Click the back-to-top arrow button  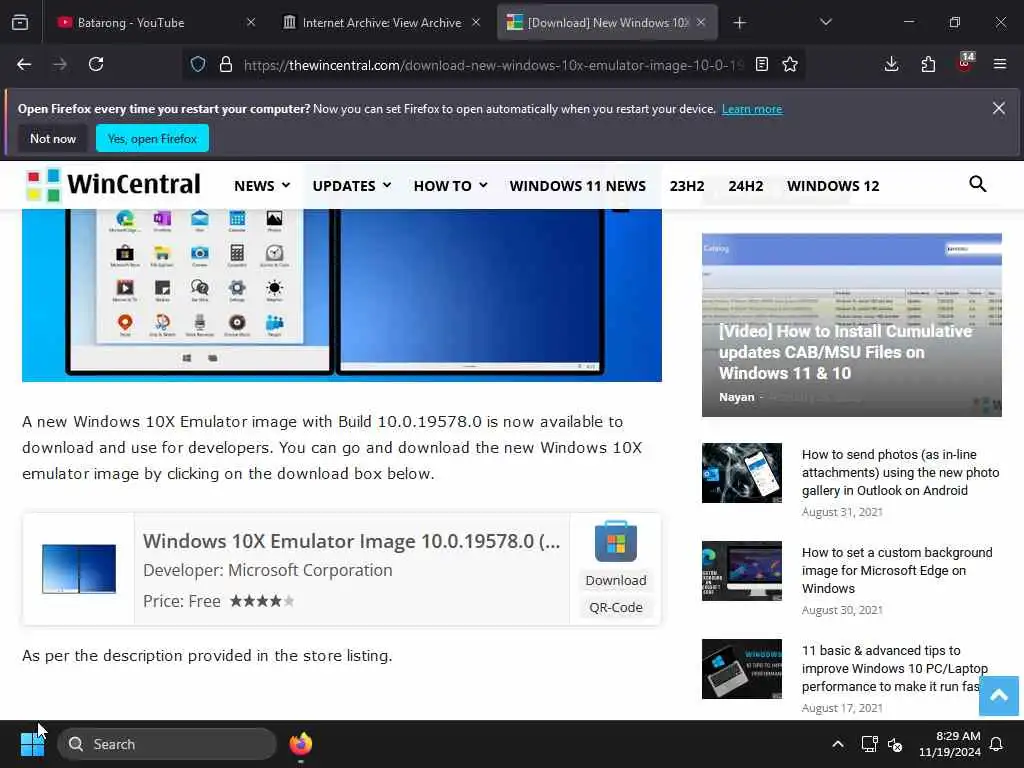point(999,696)
